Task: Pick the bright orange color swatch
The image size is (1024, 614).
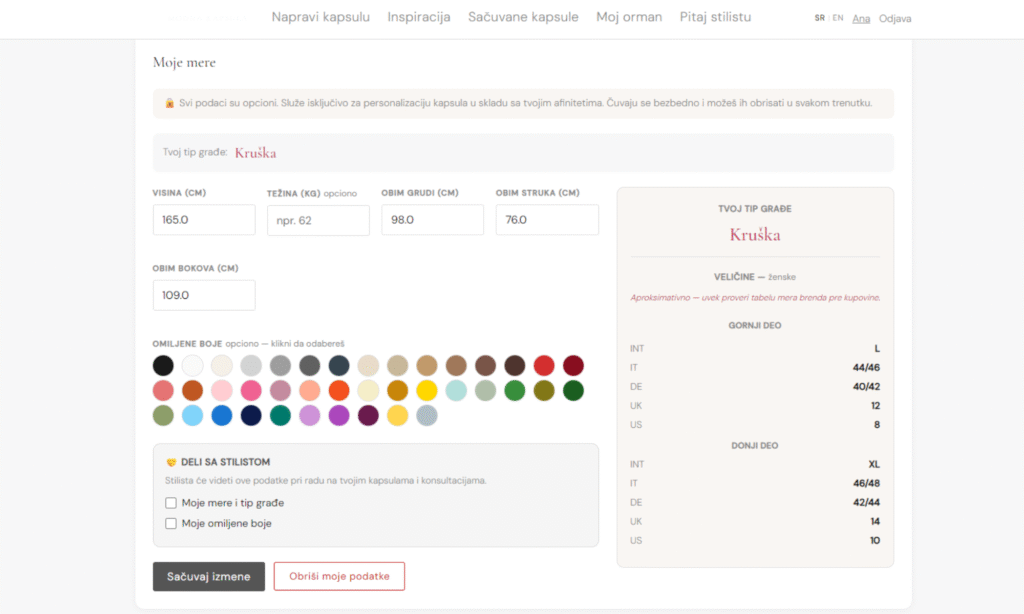Action: point(339,391)
